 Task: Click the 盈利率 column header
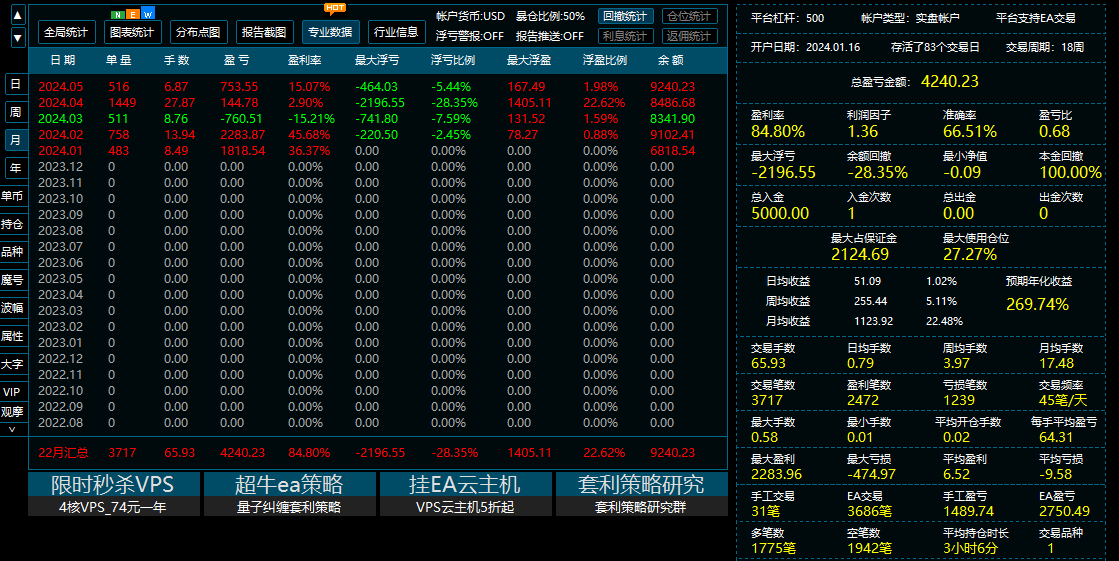305,61
